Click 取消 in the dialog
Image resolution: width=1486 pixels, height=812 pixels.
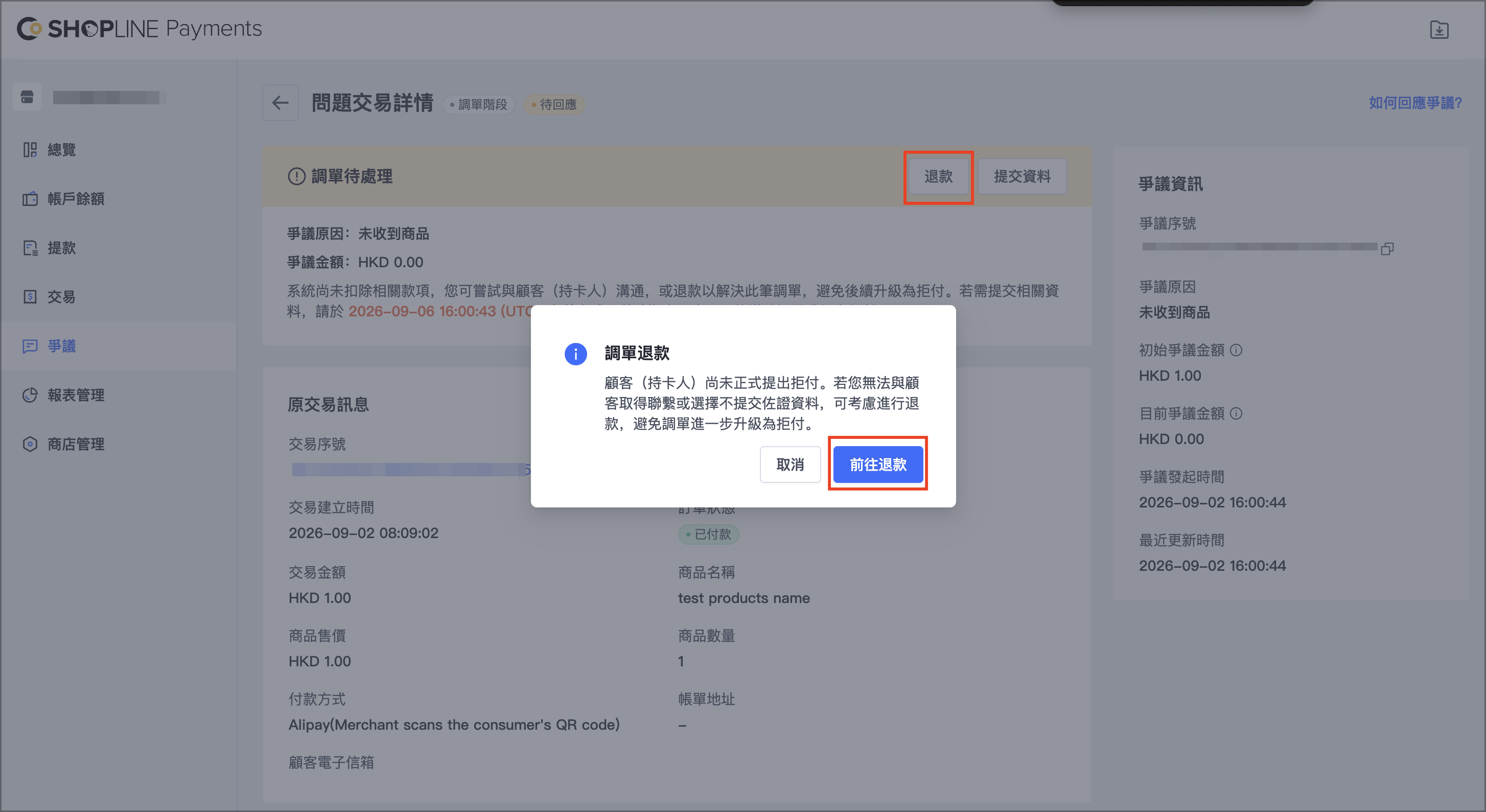pos(791,464)
